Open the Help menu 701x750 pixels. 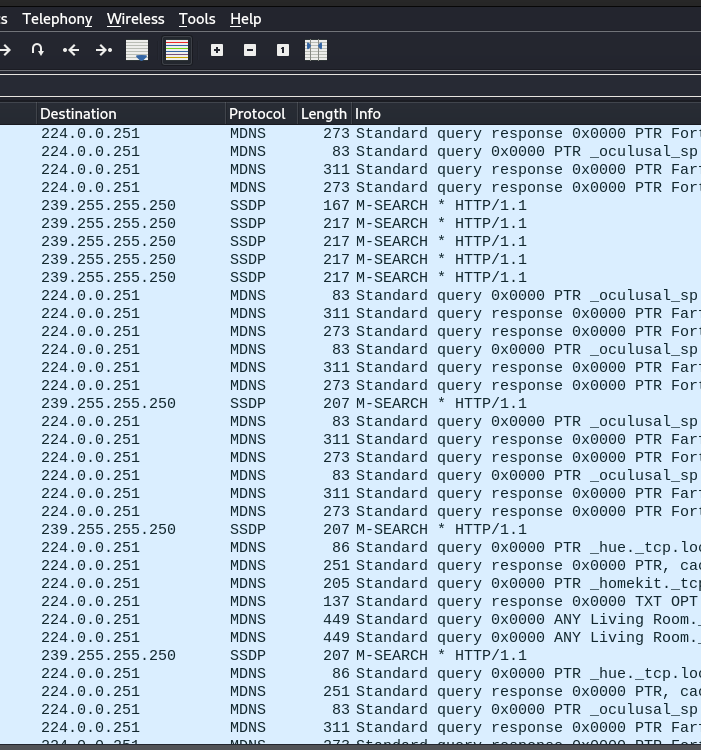(x=246, y=19)
